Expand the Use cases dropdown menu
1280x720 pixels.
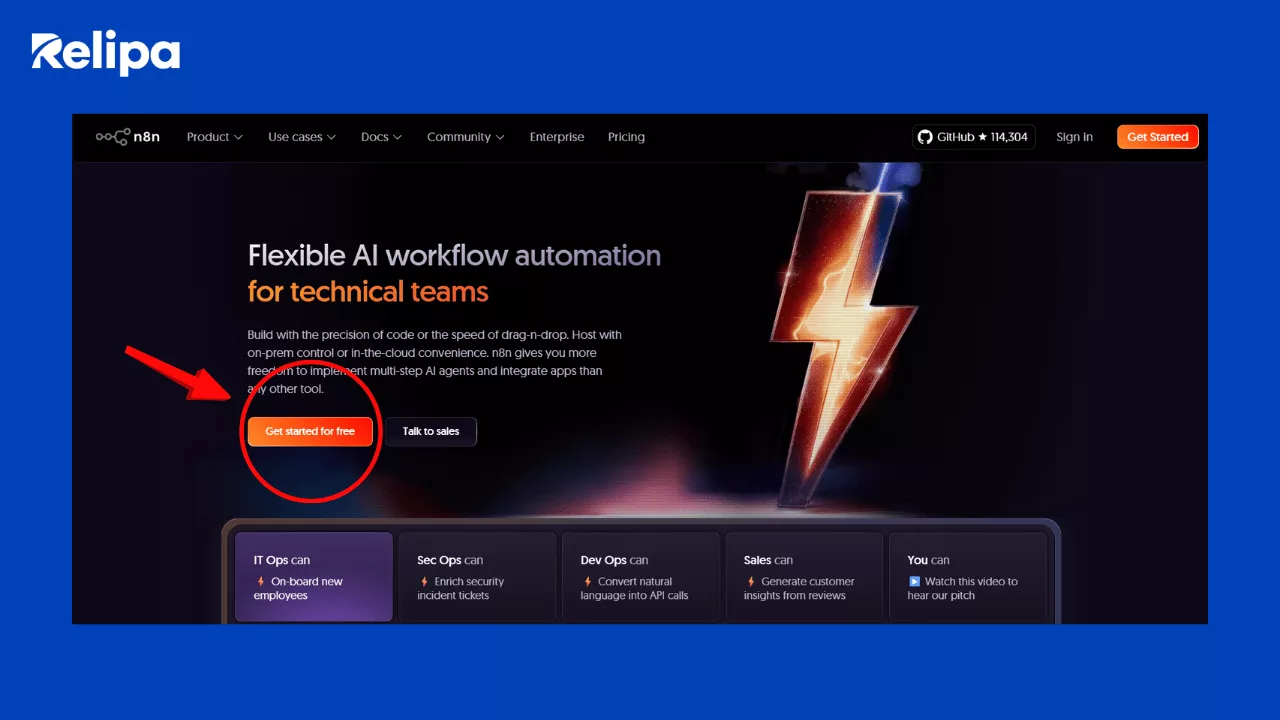[302, 137]
